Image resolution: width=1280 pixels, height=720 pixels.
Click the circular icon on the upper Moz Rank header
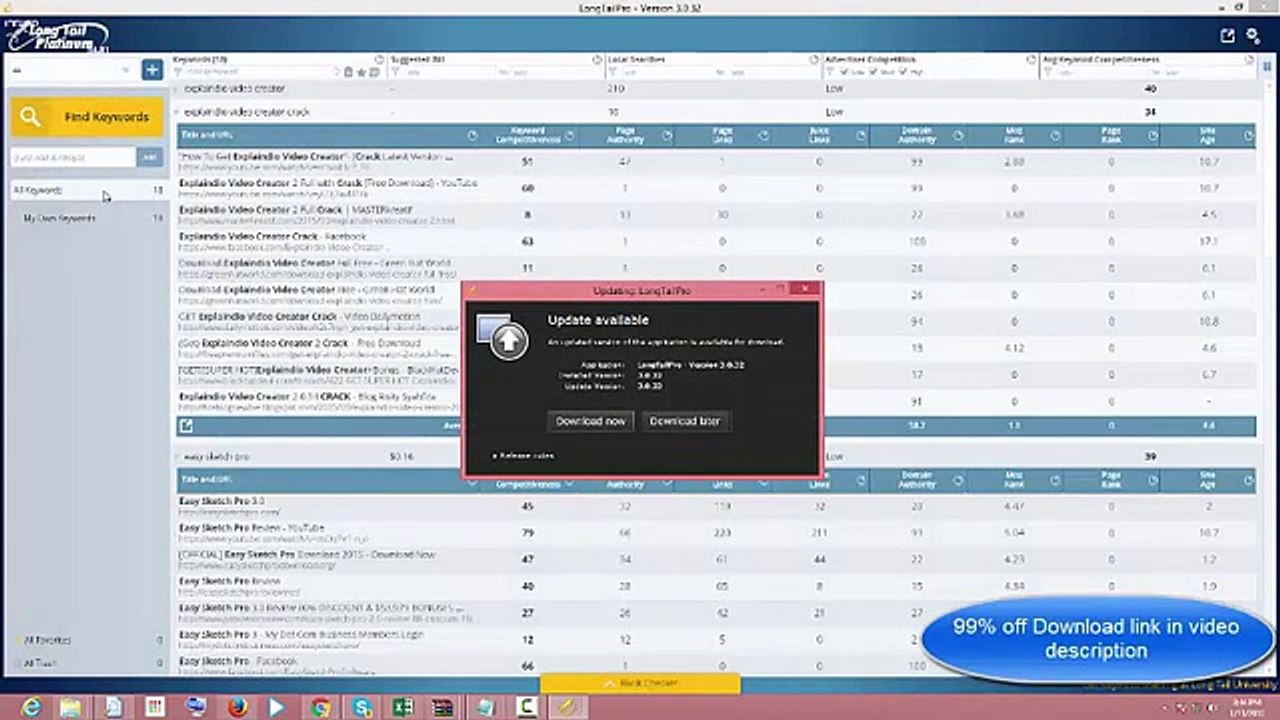pos(1054,135)
